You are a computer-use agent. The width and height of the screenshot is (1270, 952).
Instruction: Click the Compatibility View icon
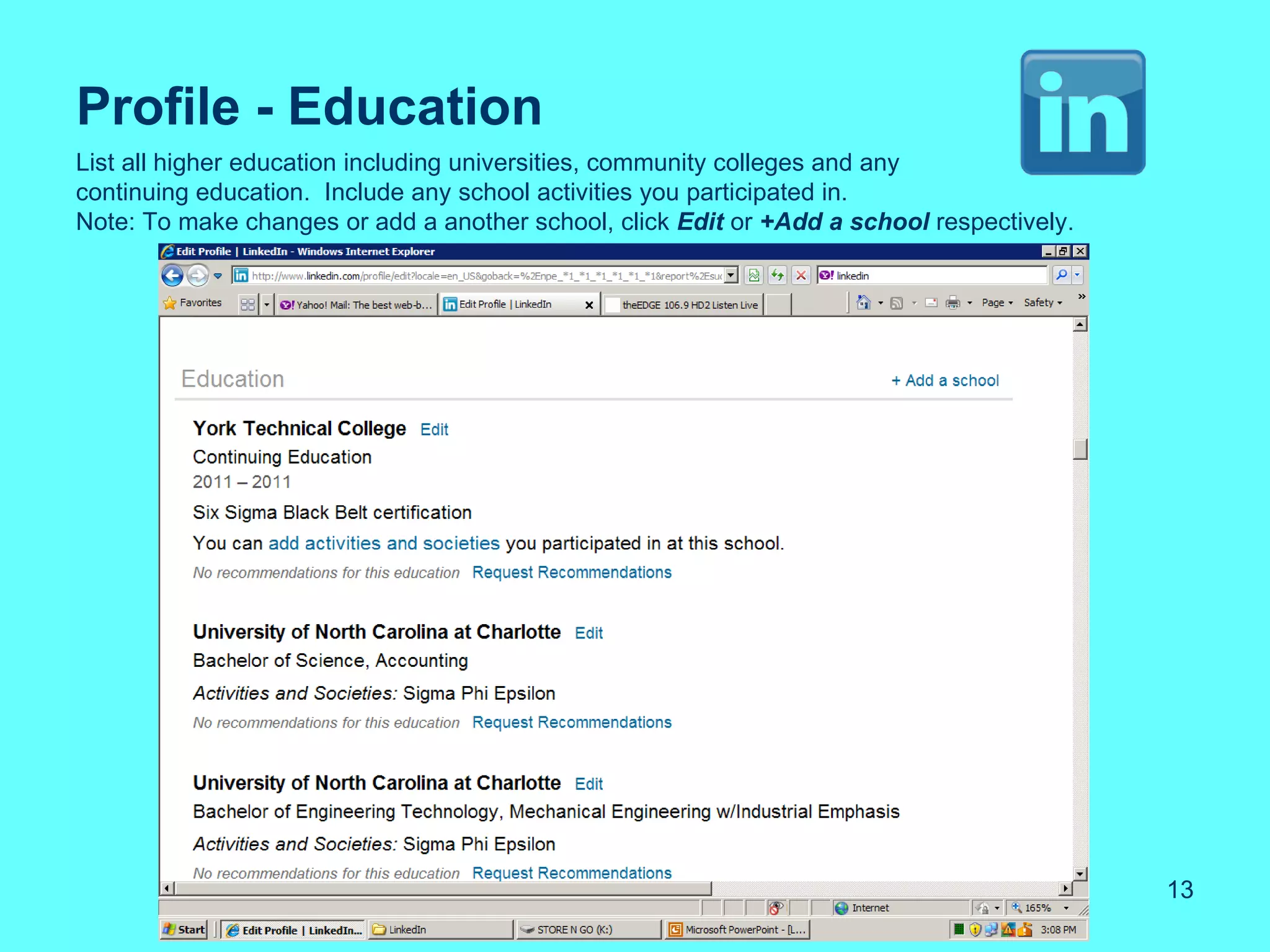coord(754,275)
